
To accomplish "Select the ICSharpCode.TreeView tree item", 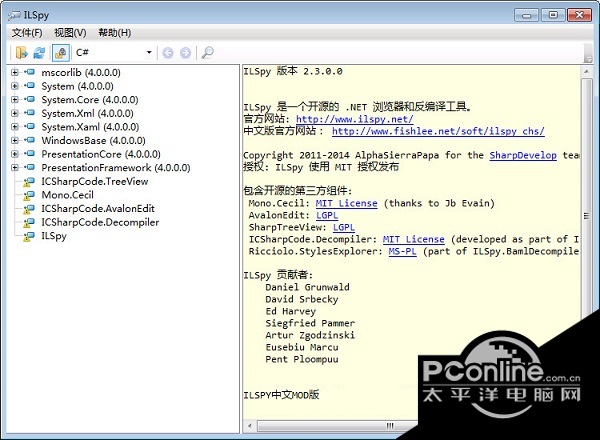I will coord(95,181).
